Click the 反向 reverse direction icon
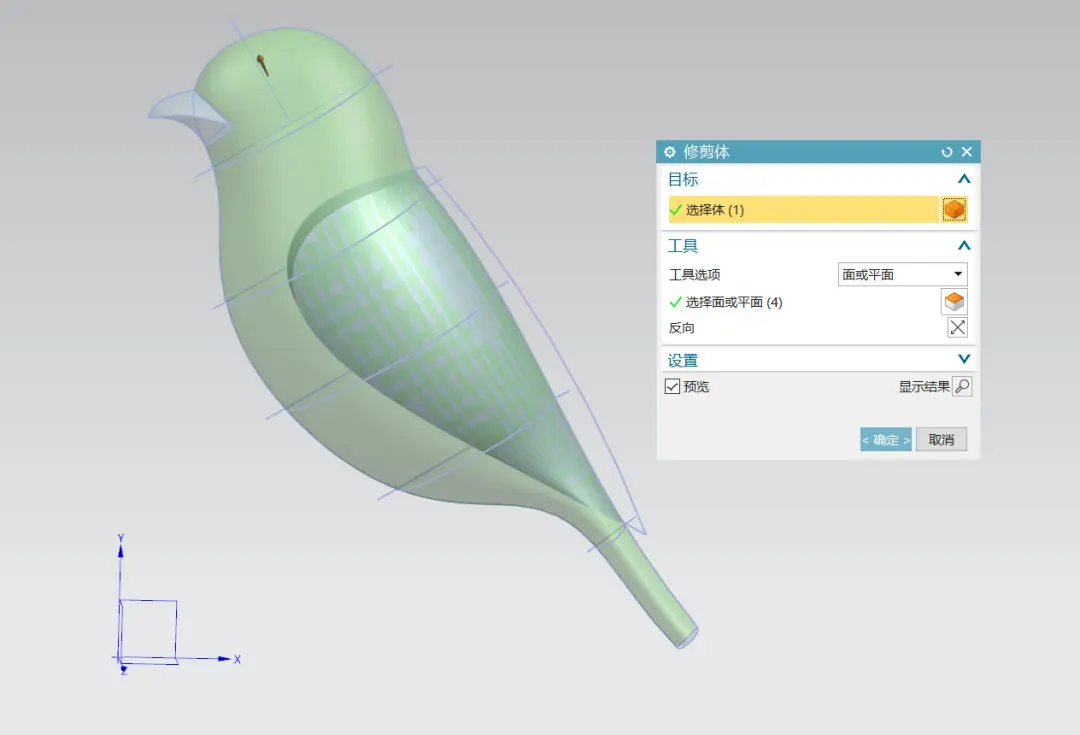 tap(957, 327)
